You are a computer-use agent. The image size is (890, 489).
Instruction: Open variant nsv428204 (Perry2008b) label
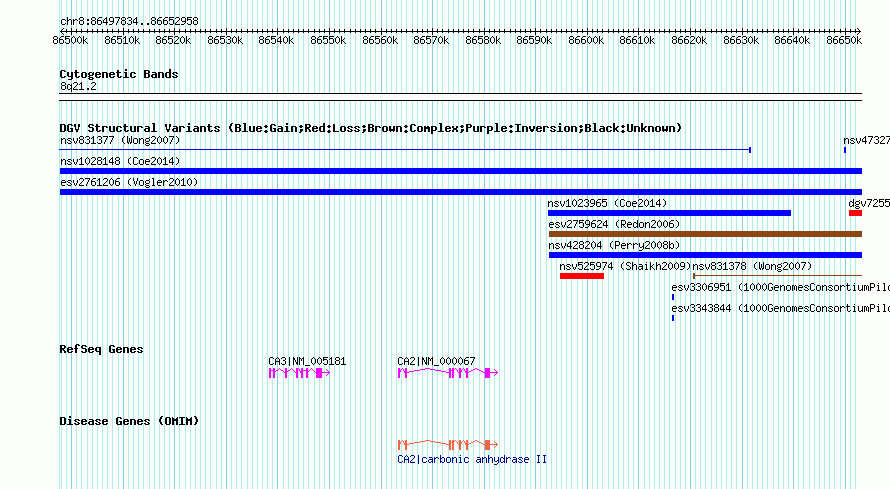pos(614,245)
